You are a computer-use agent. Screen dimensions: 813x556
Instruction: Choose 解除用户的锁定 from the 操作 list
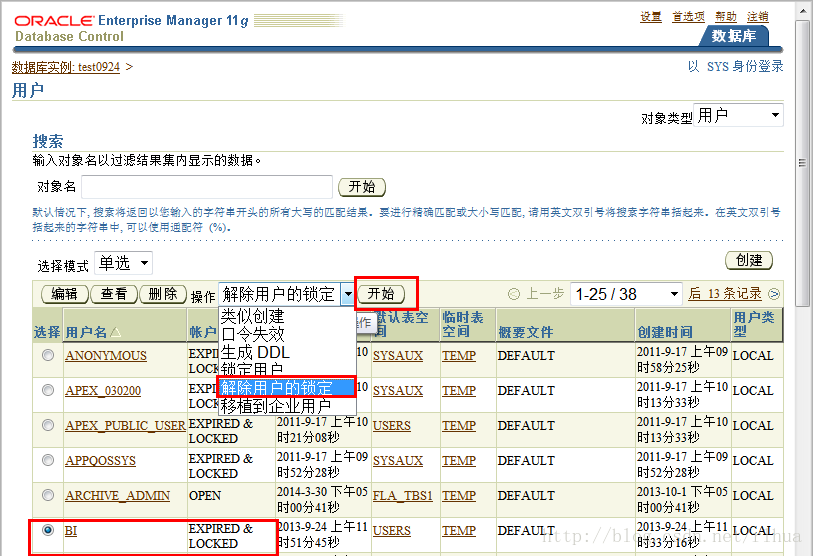286,387
